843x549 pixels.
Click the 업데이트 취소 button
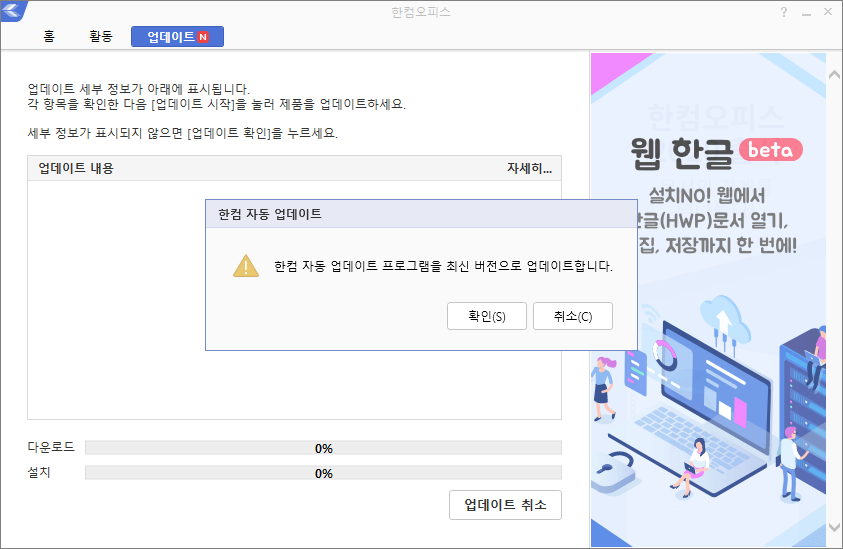pyautogui.click(x=505, y=505)
